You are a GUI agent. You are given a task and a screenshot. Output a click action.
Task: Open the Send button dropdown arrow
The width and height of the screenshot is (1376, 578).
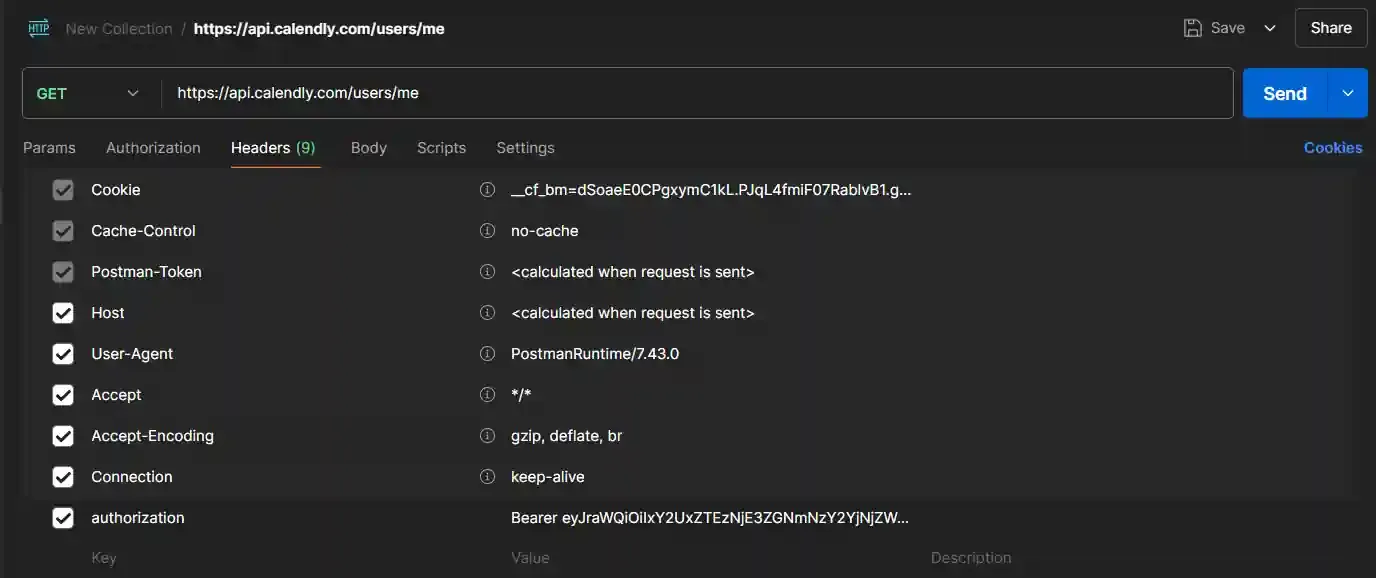pos(1347,93)
